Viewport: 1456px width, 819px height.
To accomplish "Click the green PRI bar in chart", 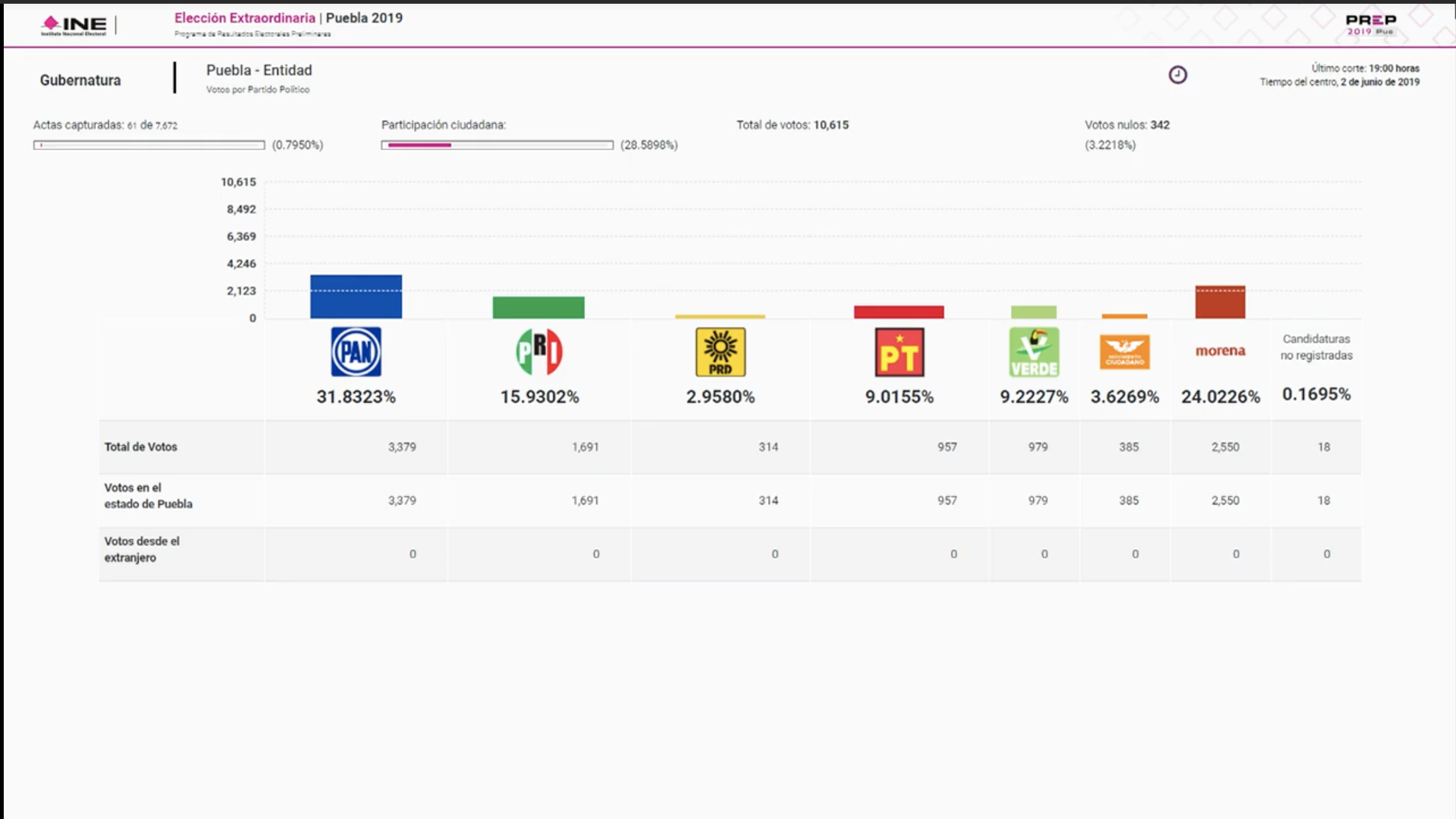I will coord(538,307).
